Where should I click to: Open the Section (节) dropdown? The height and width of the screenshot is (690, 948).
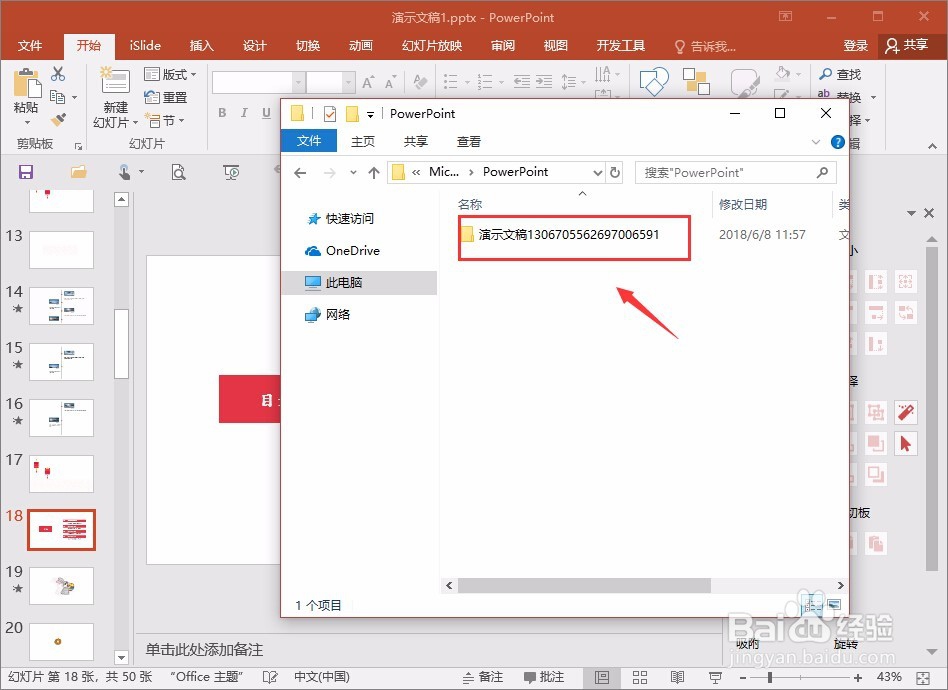pos(166,120)
